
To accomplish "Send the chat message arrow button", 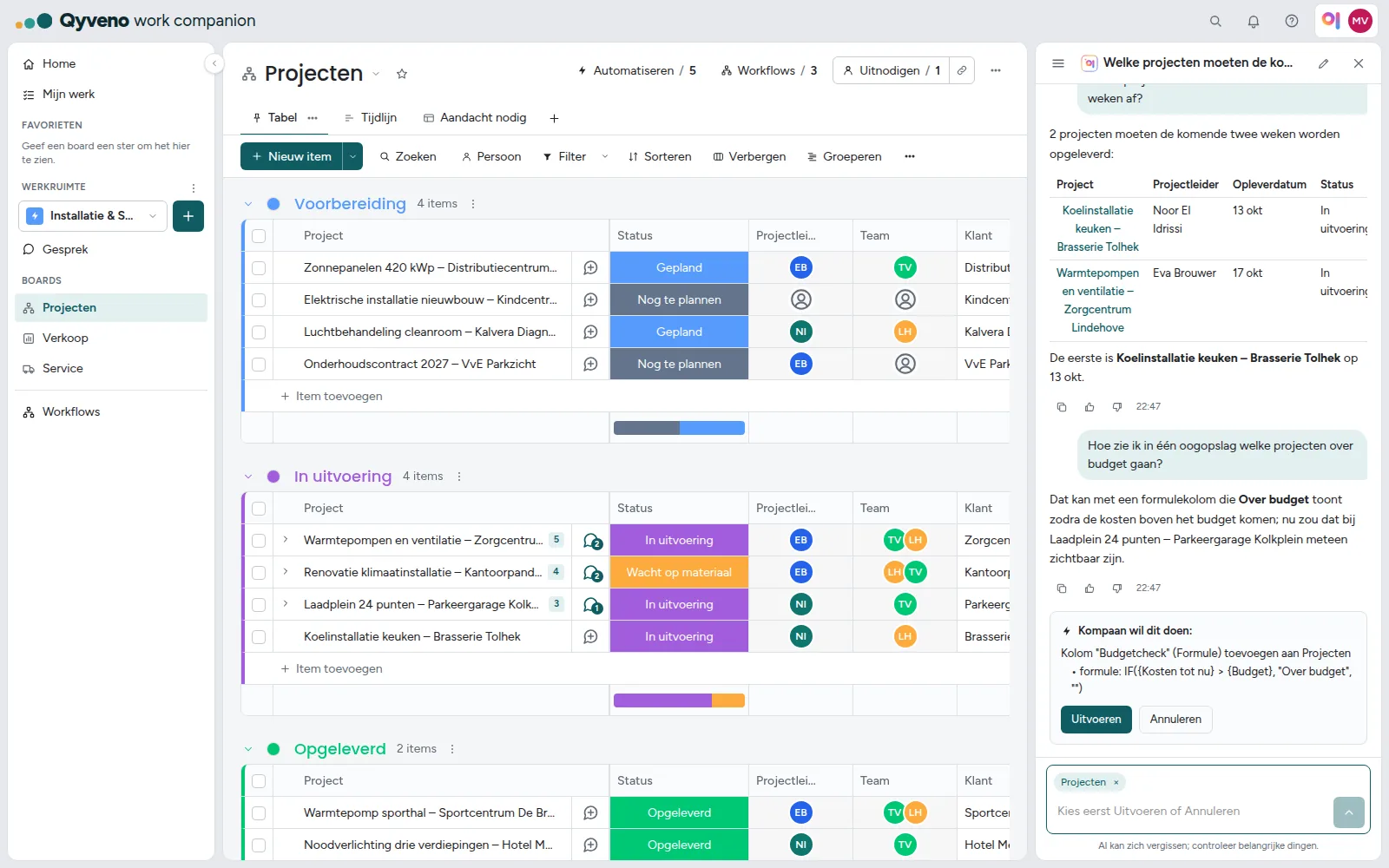I will (x=1349, y=812).
